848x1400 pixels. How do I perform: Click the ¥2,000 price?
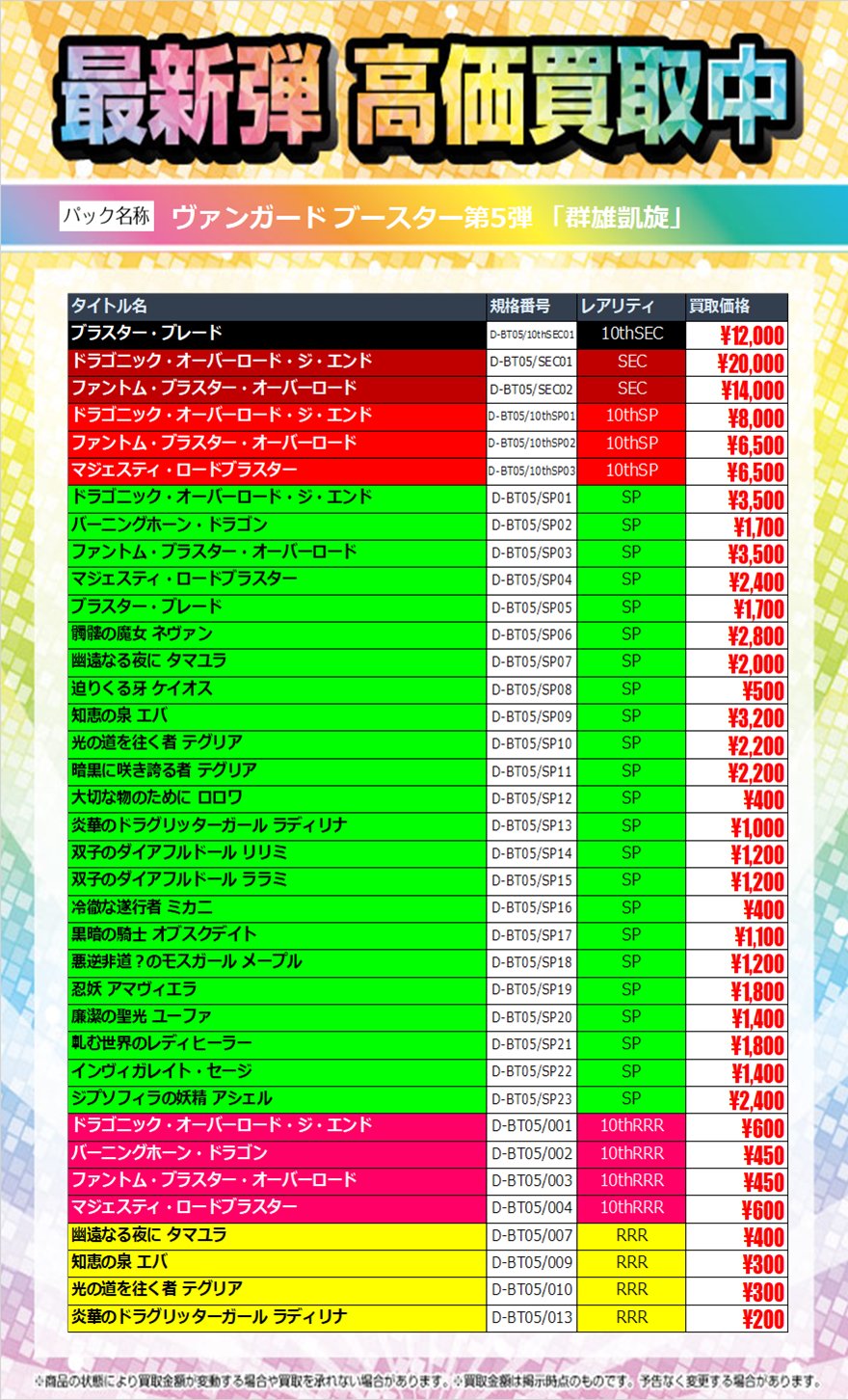(755, 663)
